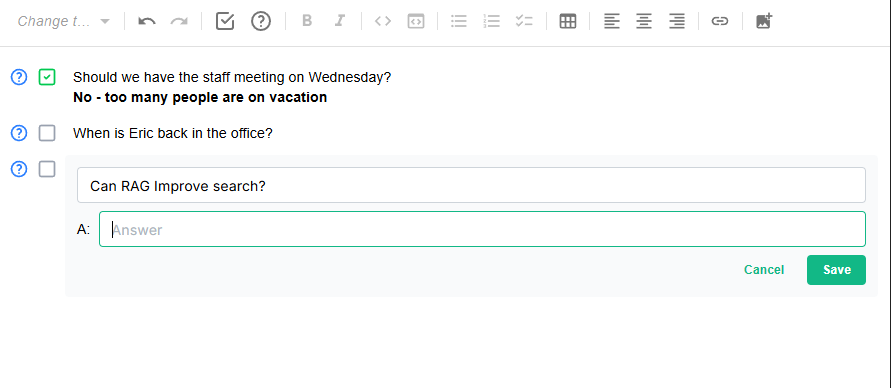Create a checklist from the toolbar

point(524,22)
